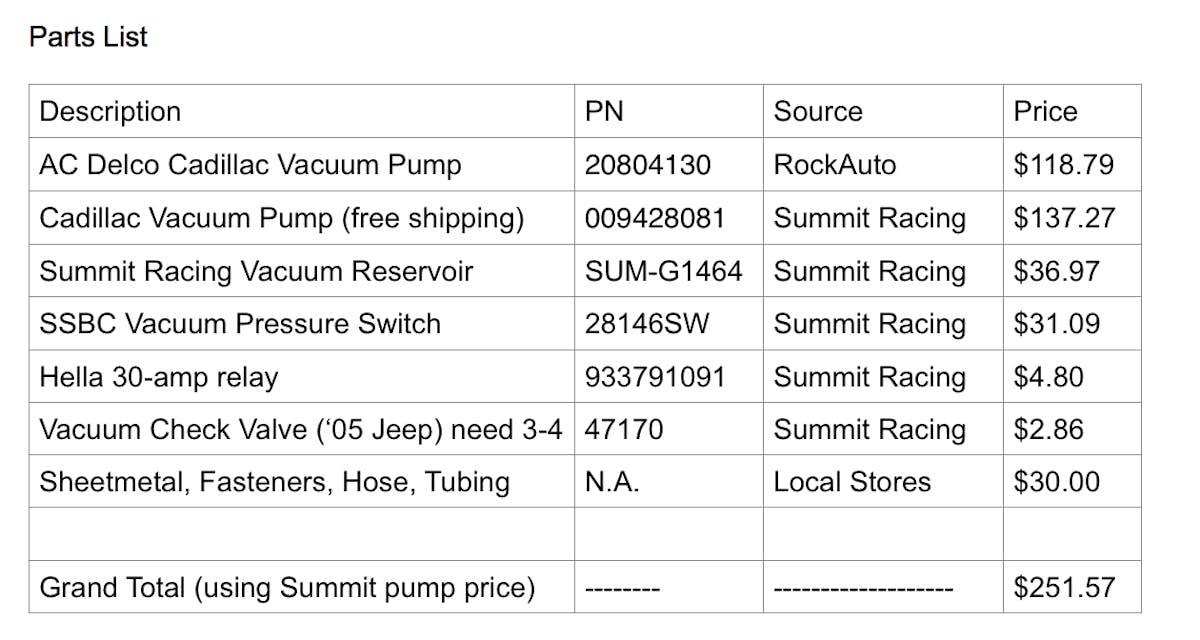Click part number 009428081

(654, 218)
